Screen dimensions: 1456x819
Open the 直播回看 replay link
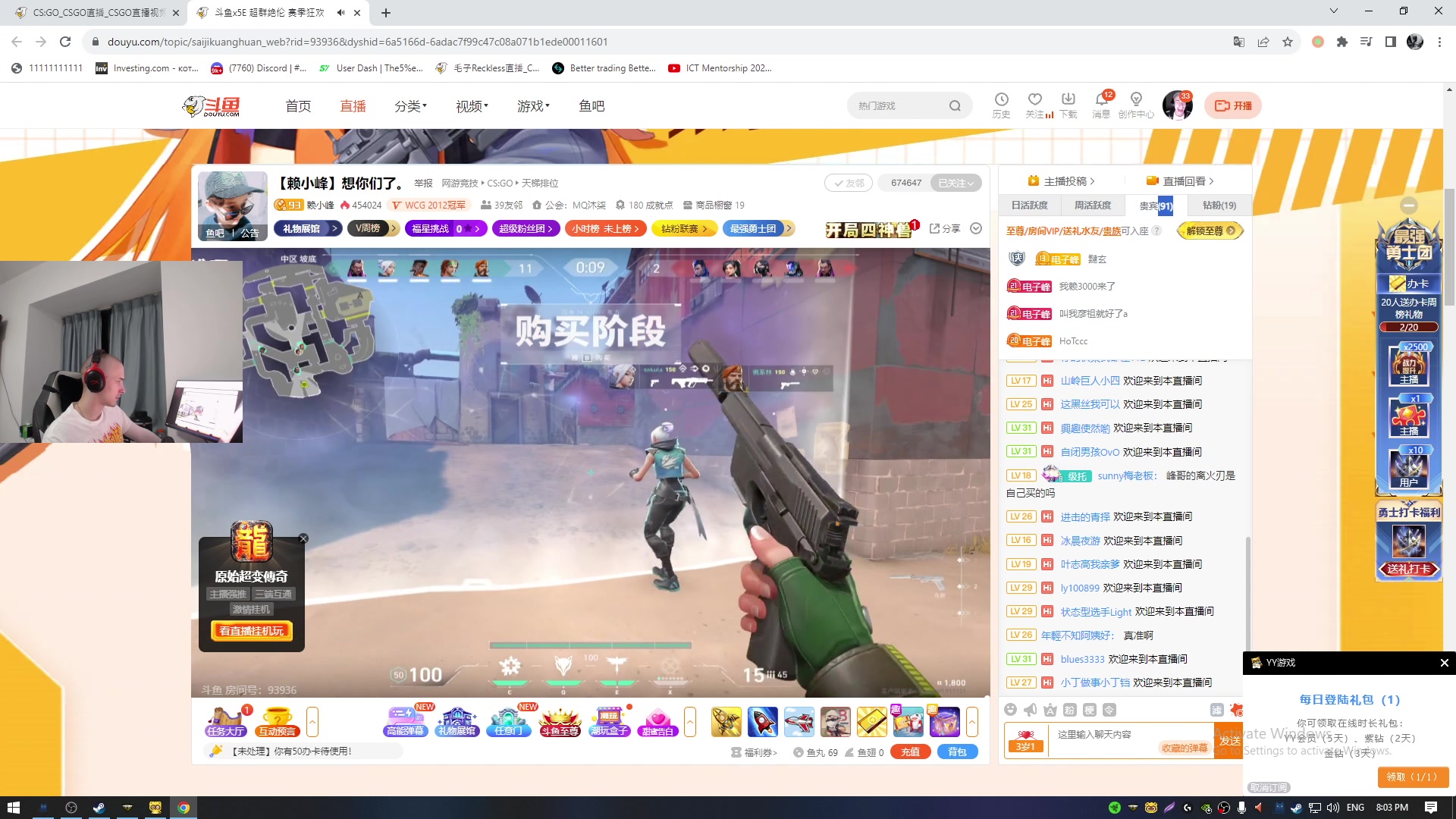pyautogui.click(x=1180, y=181)
